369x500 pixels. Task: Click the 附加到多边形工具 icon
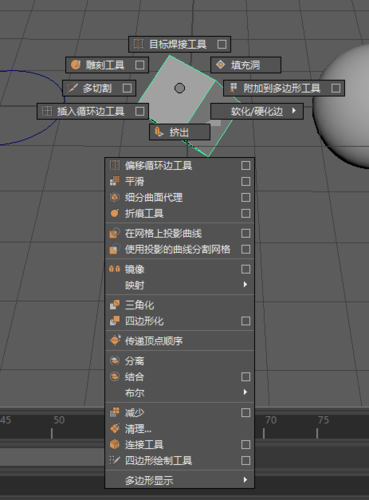point(233,88)
